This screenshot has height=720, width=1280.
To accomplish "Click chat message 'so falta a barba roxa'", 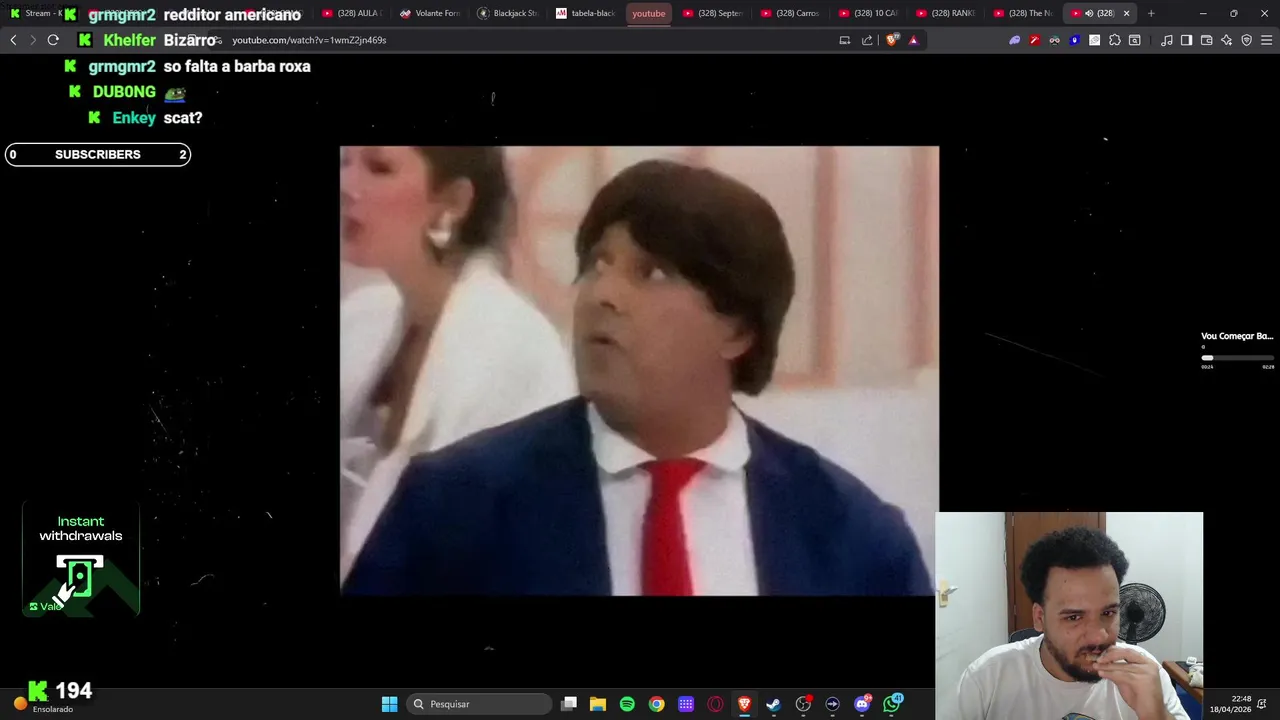I will pyautogui.click(x=237, y=66).
